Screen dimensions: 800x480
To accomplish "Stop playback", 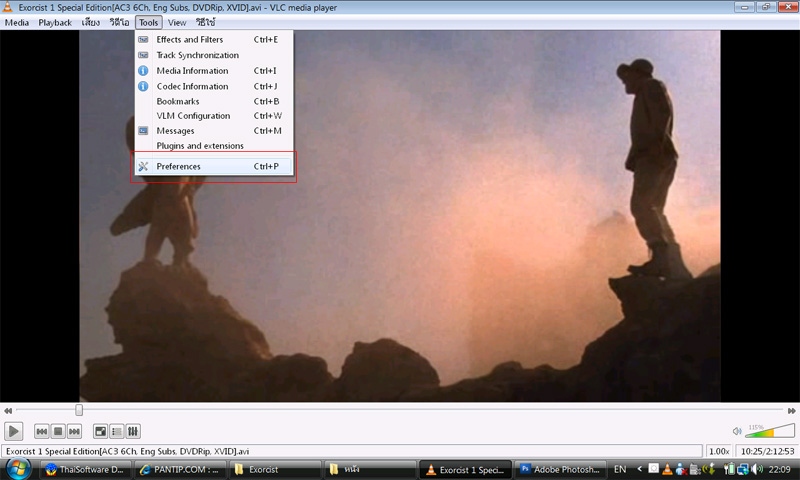I will 58,432.
